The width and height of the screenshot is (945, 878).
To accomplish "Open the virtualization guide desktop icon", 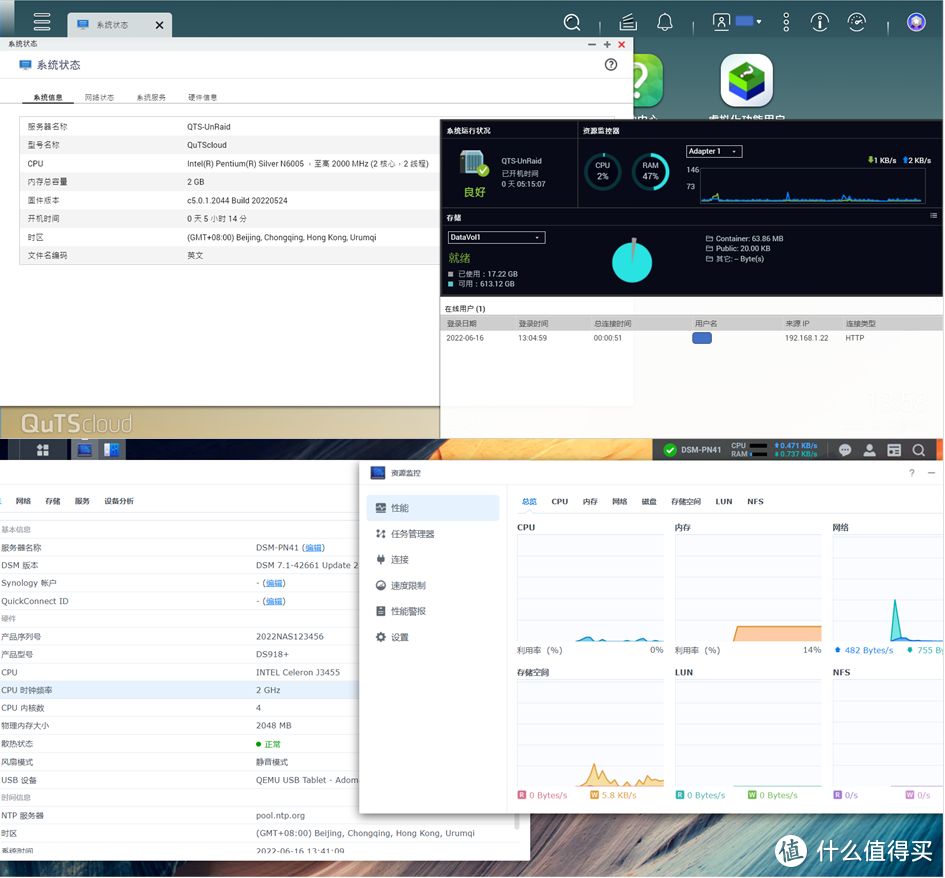I will [x=746, y=80].
